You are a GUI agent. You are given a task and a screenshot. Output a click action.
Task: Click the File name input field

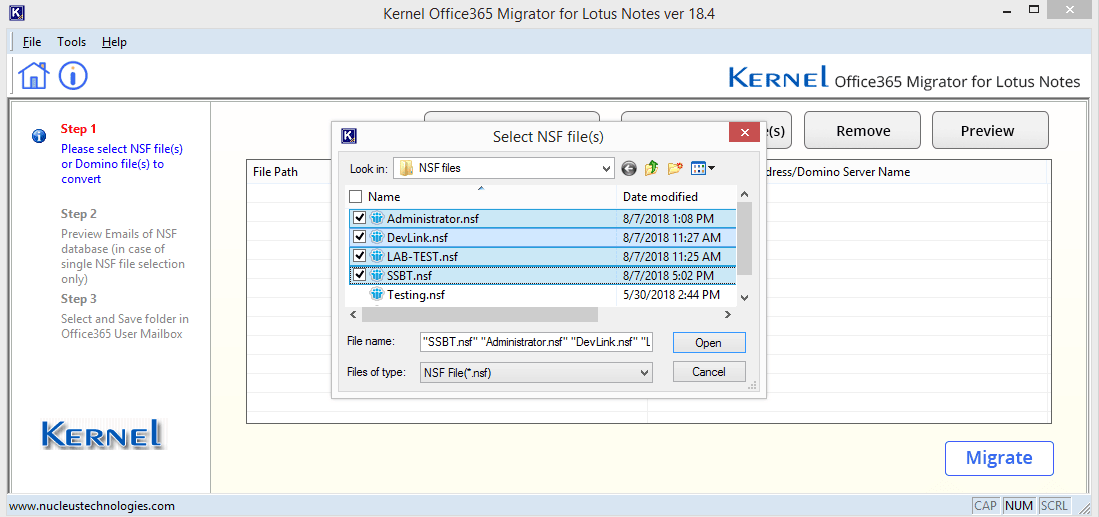[536, 343]
